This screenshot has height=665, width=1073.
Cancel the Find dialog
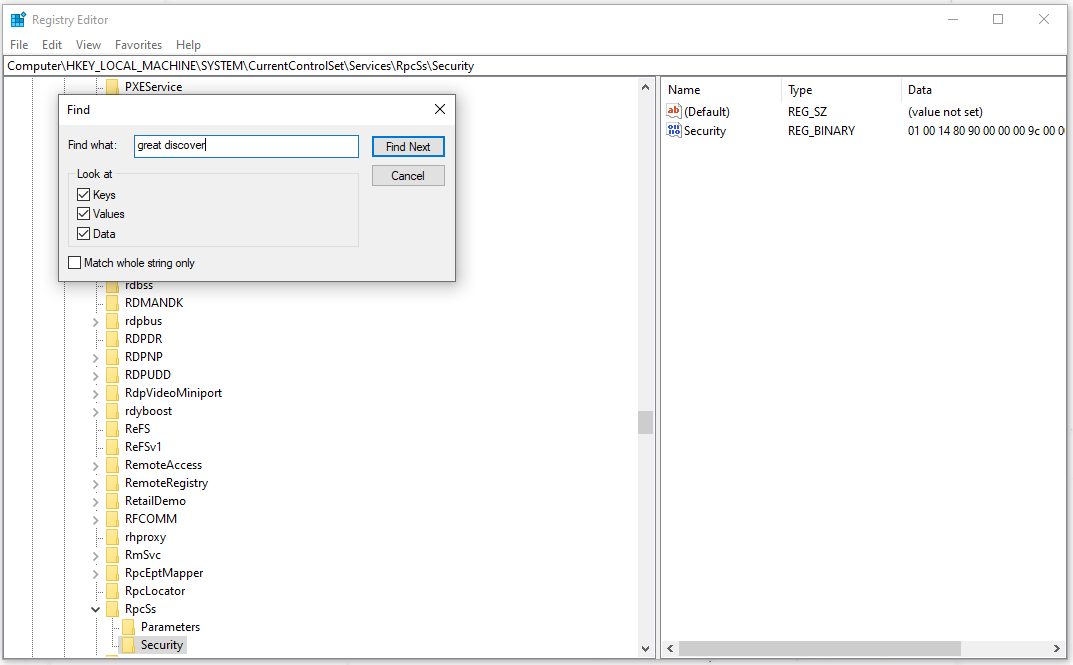408,176
